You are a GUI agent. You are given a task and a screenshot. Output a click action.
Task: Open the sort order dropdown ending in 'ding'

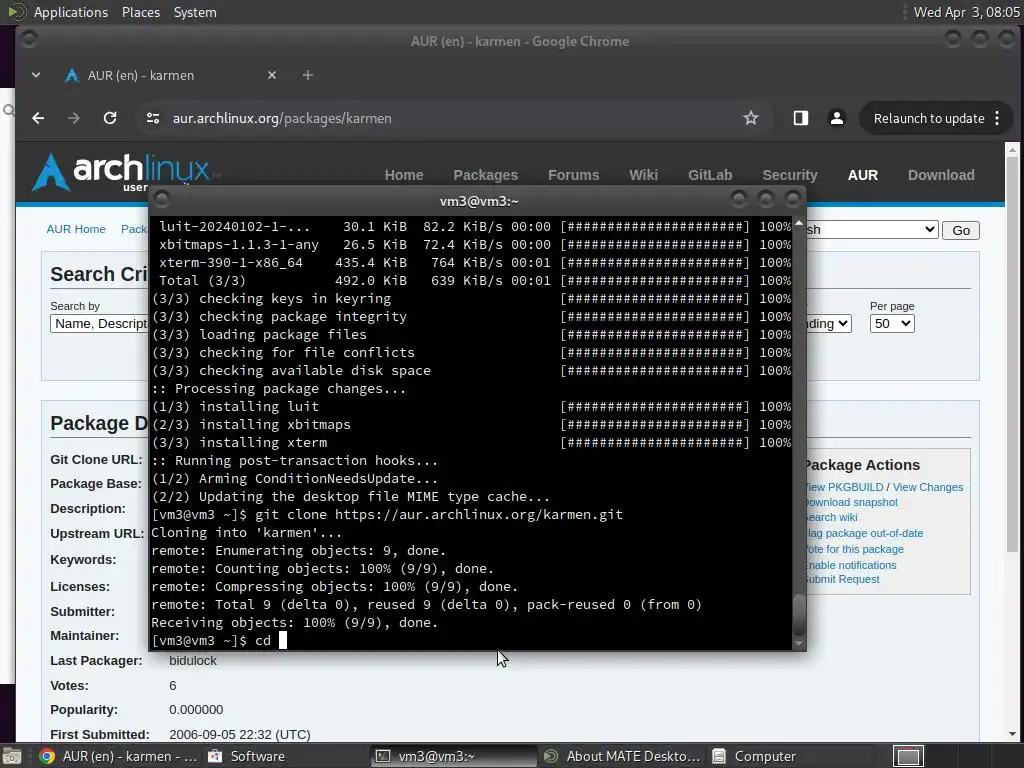click(829, 323)
